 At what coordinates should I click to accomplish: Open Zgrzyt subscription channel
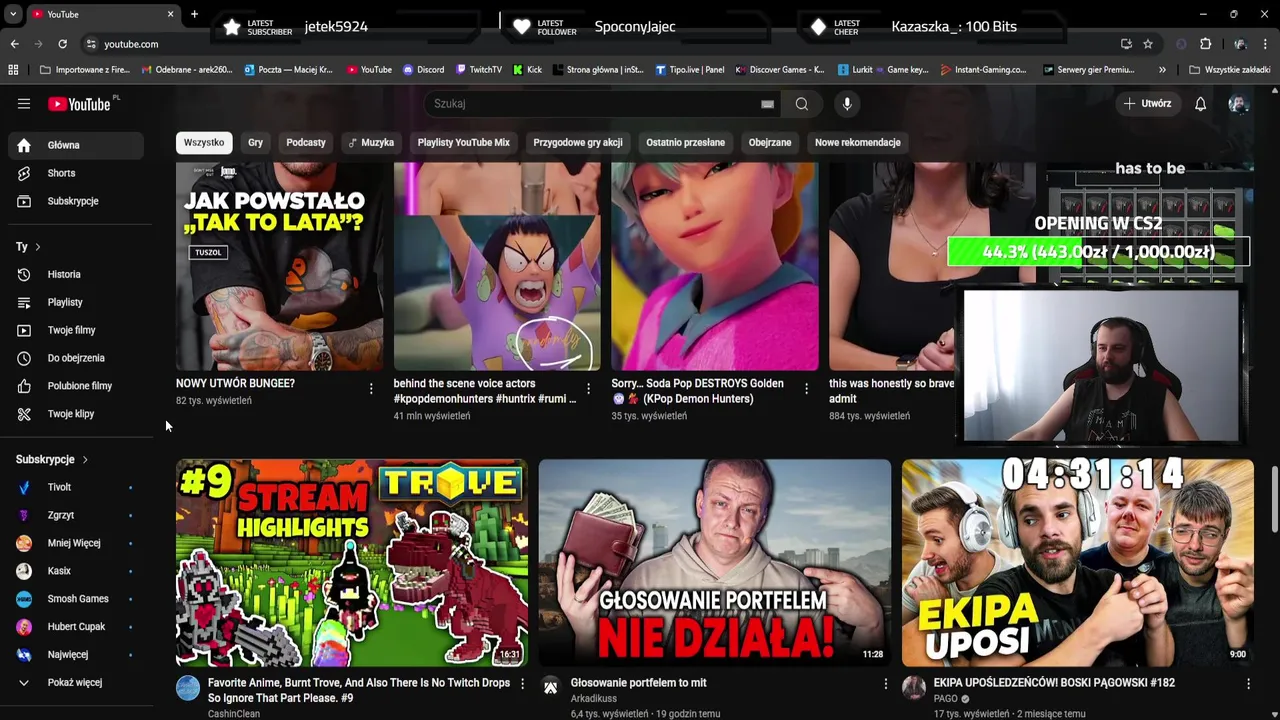(x=76, y=515)
